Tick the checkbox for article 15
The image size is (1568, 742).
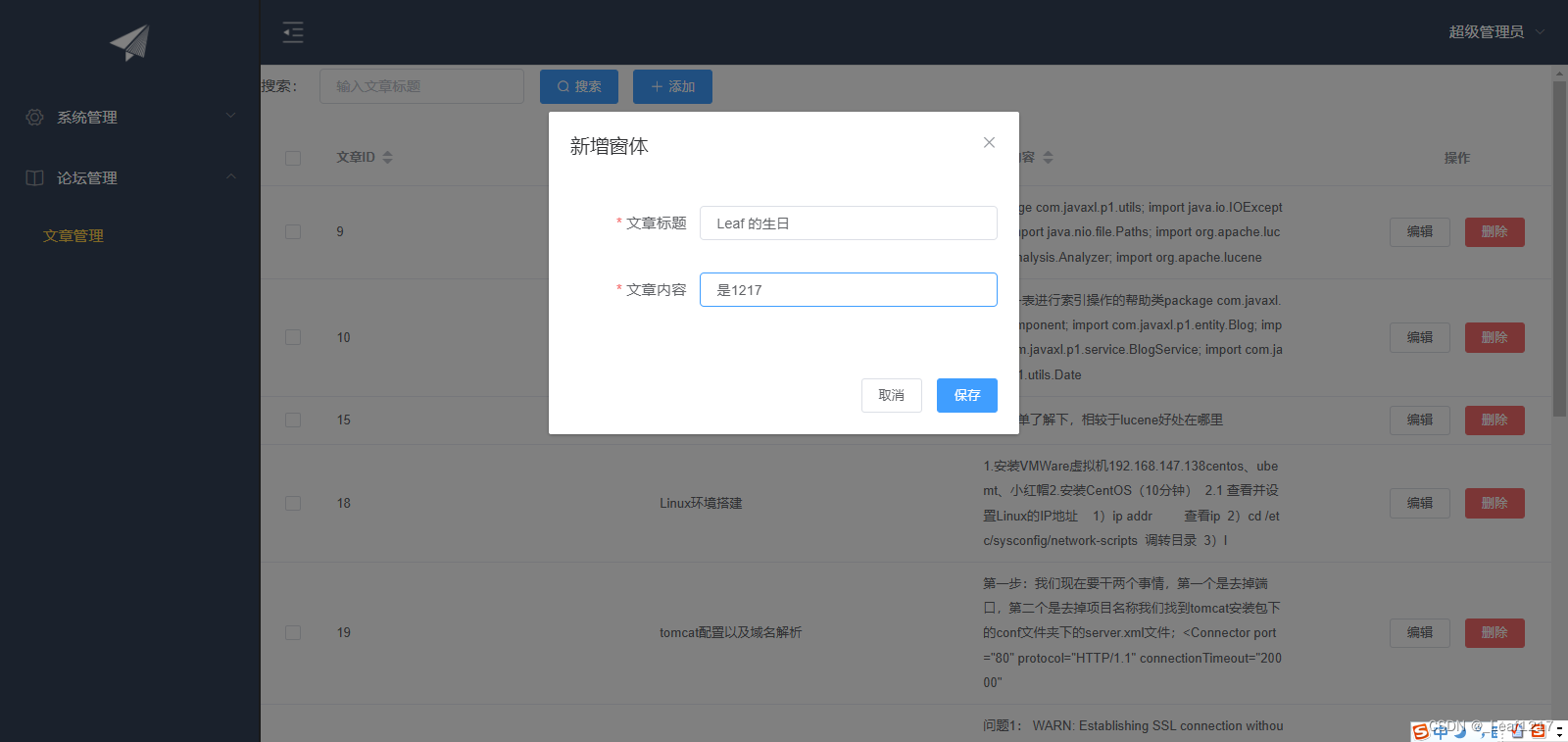(x=293, y=420)
